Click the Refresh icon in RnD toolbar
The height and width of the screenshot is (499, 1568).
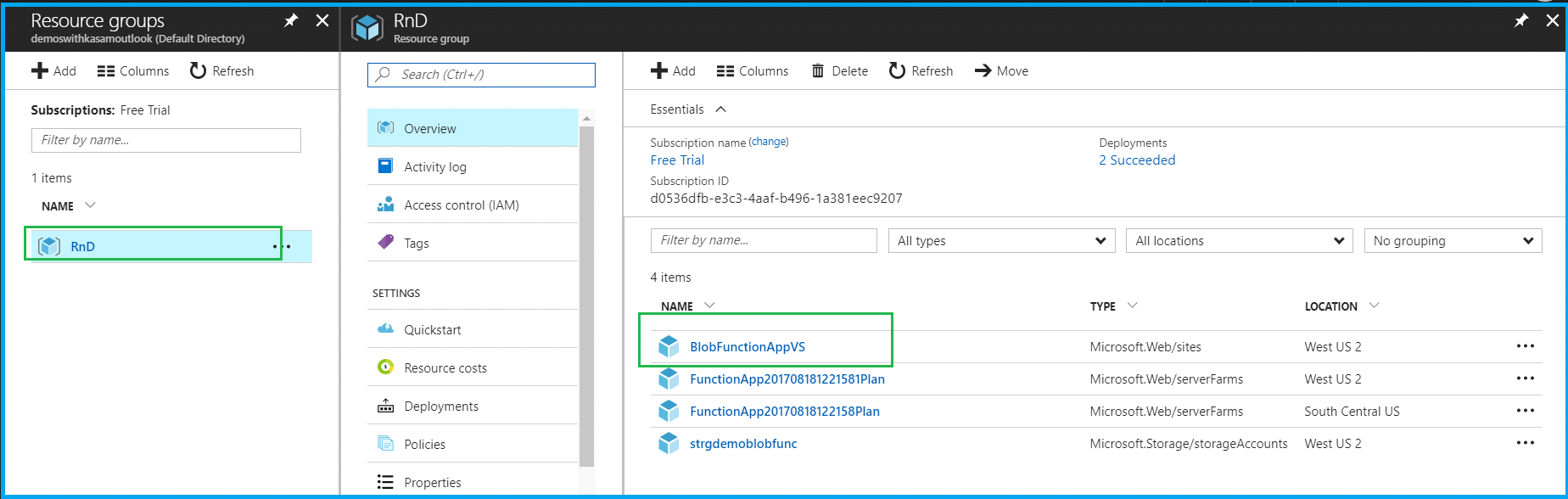tap(897, 70)
